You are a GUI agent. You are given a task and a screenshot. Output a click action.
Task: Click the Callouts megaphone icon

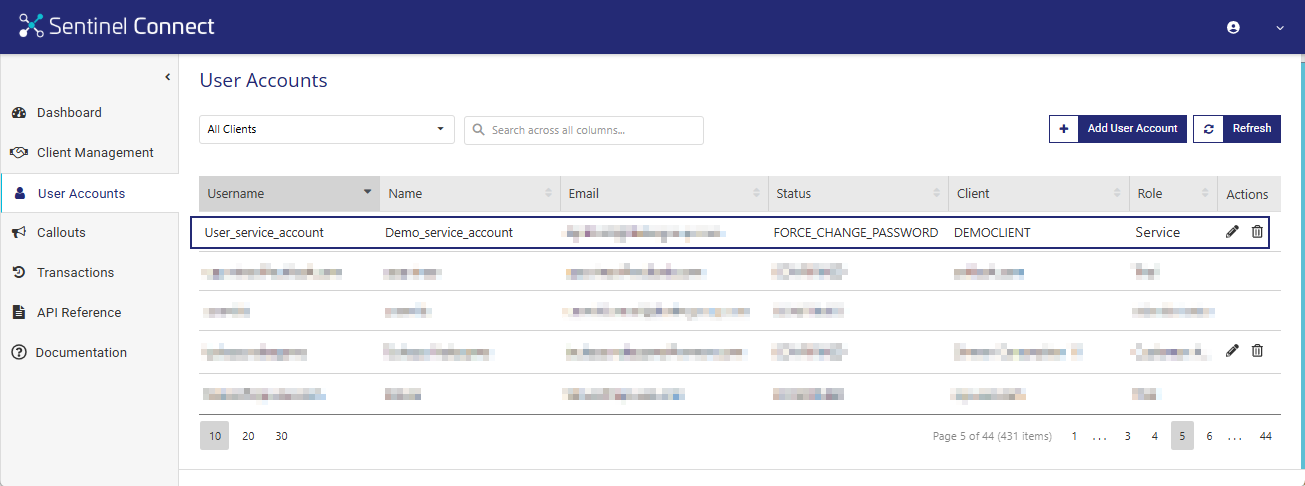click(x=18, y=233)
